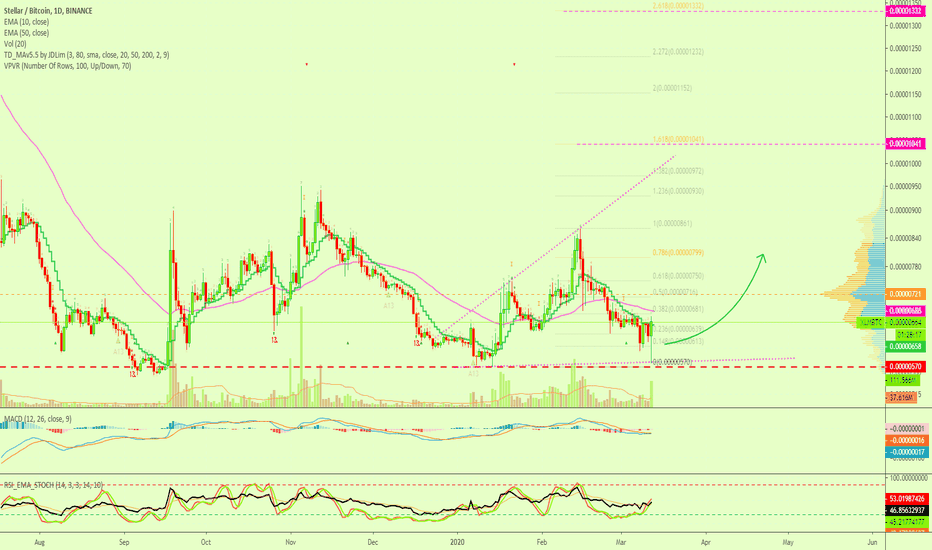Screen dimensions: 932x550
Task: Click the Feb label on time axis
Action: click(541, 542)
